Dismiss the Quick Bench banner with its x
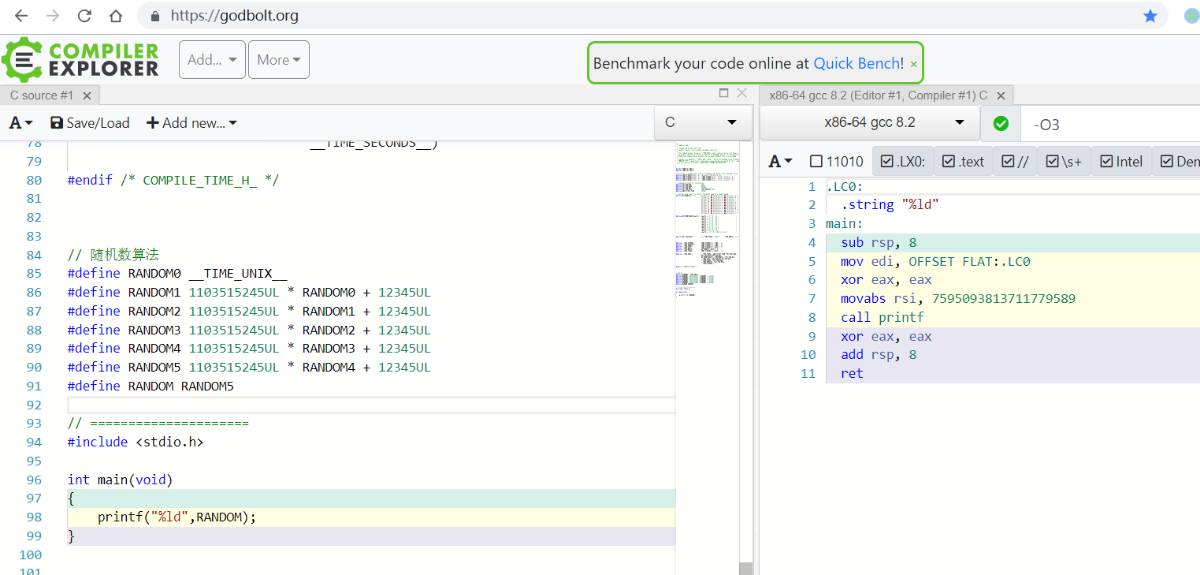The image size is (1200, 575). click(x=913, y=63)
